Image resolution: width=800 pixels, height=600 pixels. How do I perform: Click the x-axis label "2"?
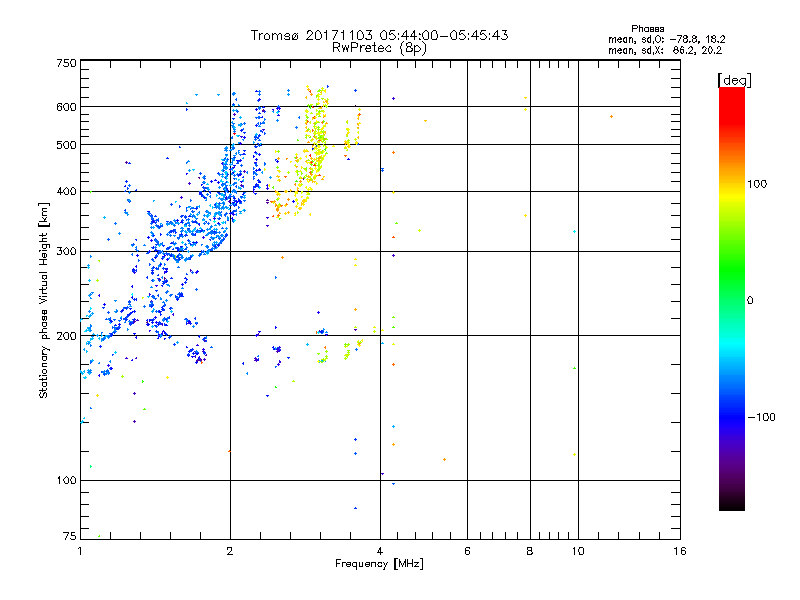(230, 551)
